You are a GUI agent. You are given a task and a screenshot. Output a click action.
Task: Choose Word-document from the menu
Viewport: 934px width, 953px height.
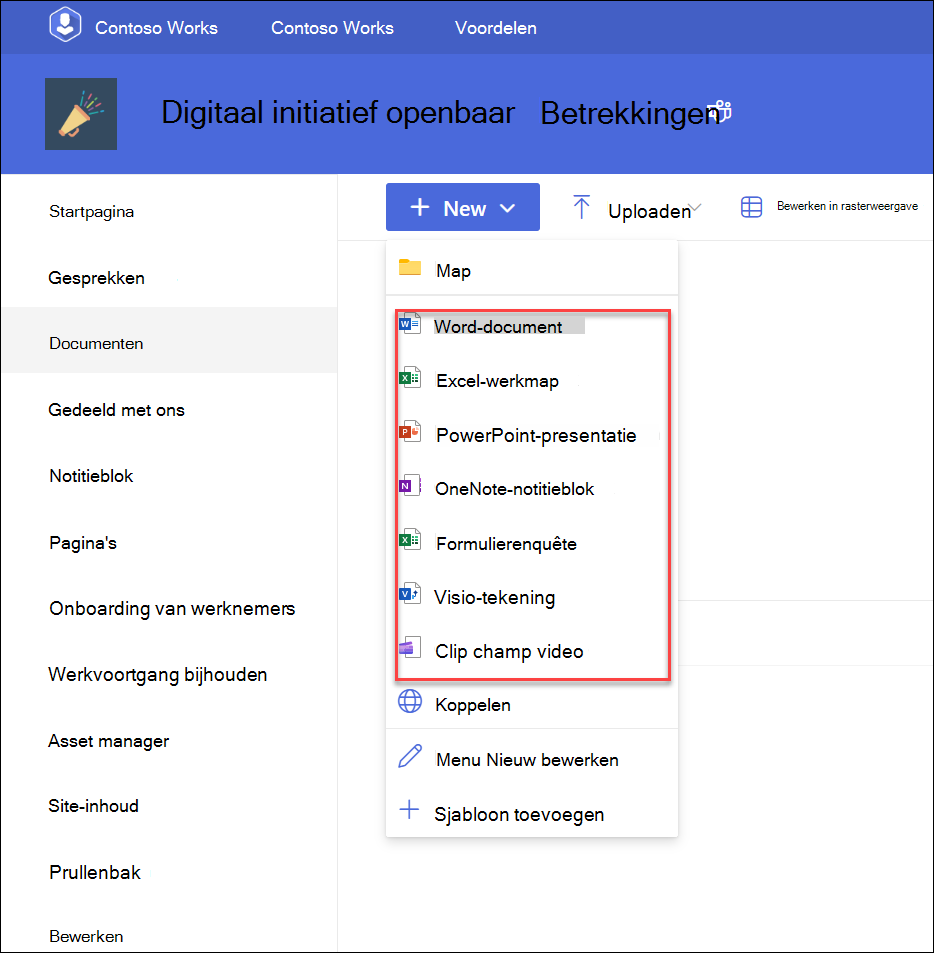[x=532, y=326]
